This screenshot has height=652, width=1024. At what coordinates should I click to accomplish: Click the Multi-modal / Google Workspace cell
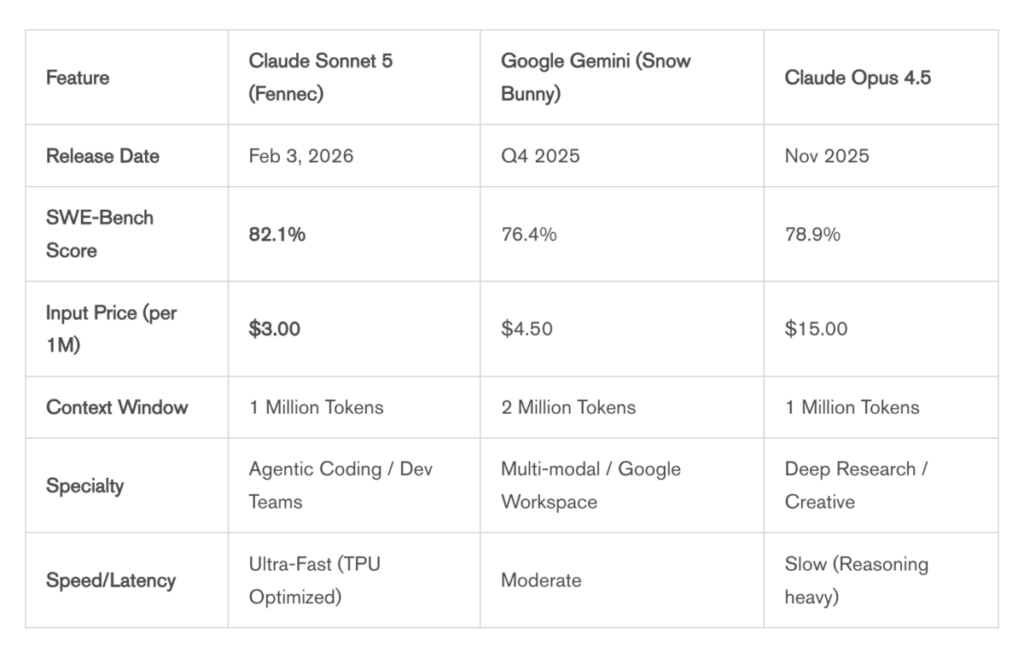(x=590, y=485)
